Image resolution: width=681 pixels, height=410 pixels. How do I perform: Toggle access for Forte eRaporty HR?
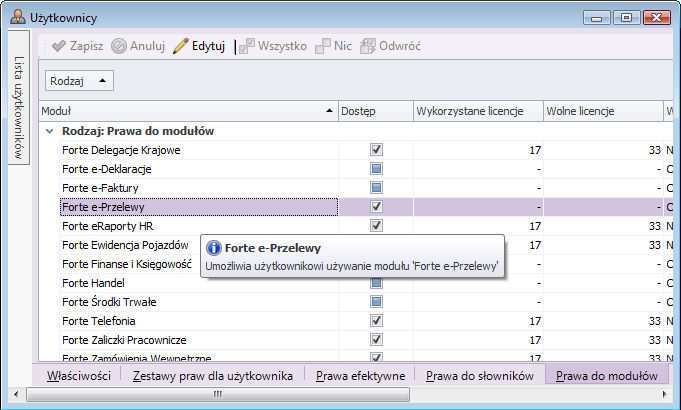pyautogui.click(x=376, y=226)
